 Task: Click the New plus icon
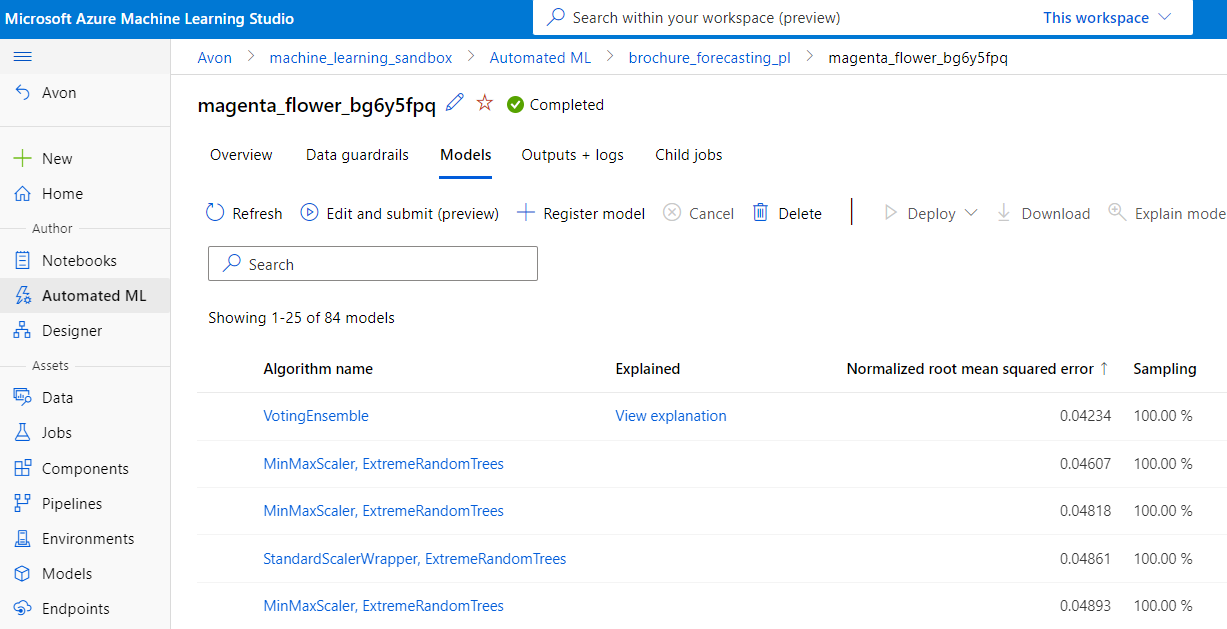point(22,158)
